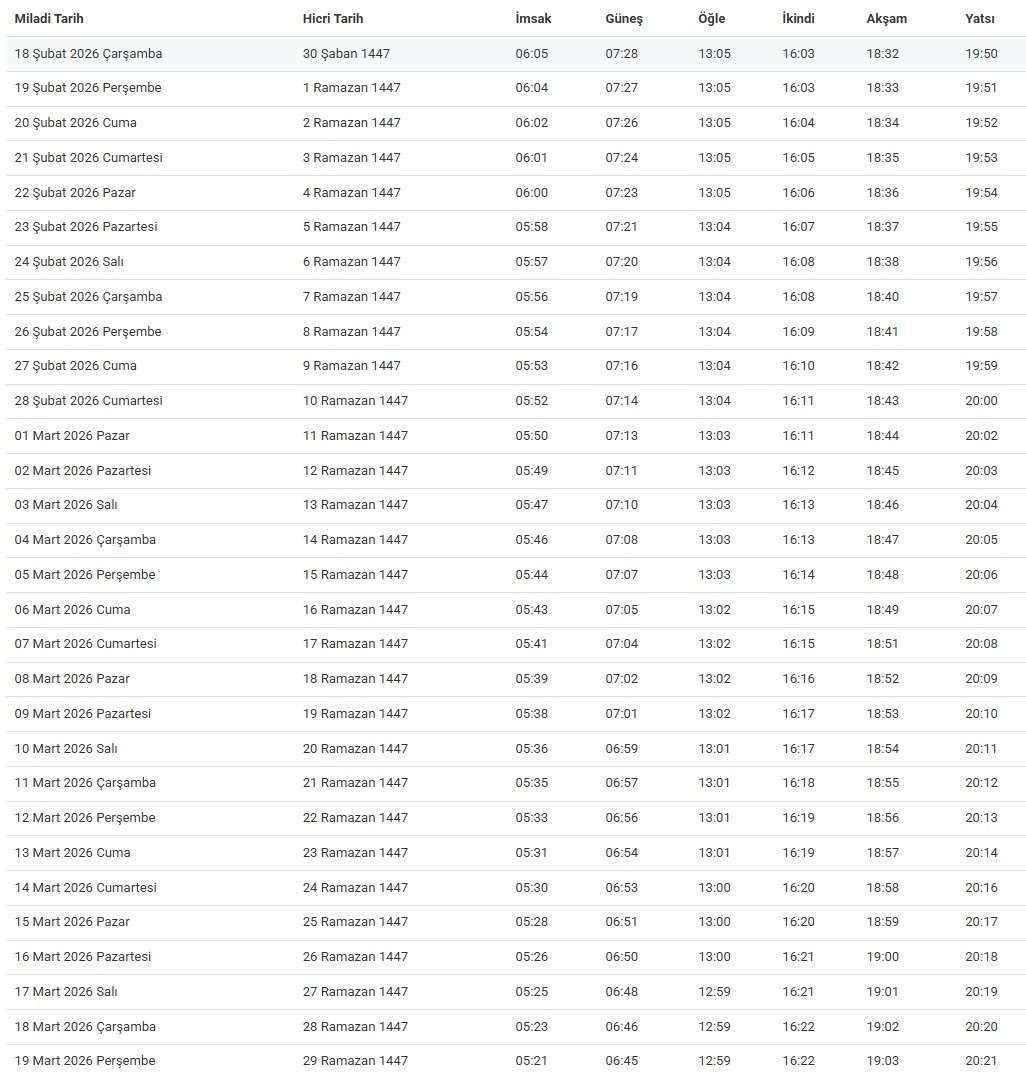The image size is (1026, 1076).
Task: Click Yatsı time 20:00 on 28 Şubat
Action: (981, 401)
